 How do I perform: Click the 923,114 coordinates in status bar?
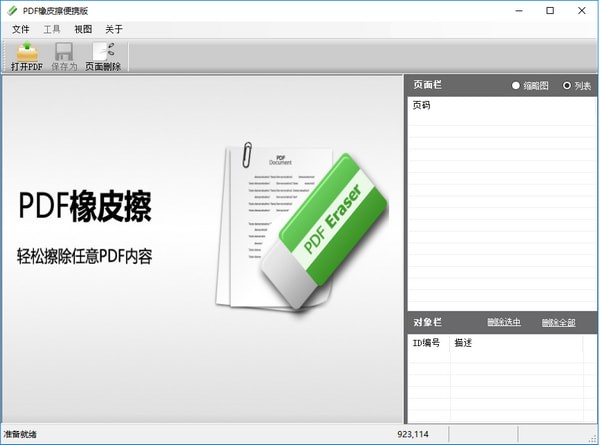412,434
